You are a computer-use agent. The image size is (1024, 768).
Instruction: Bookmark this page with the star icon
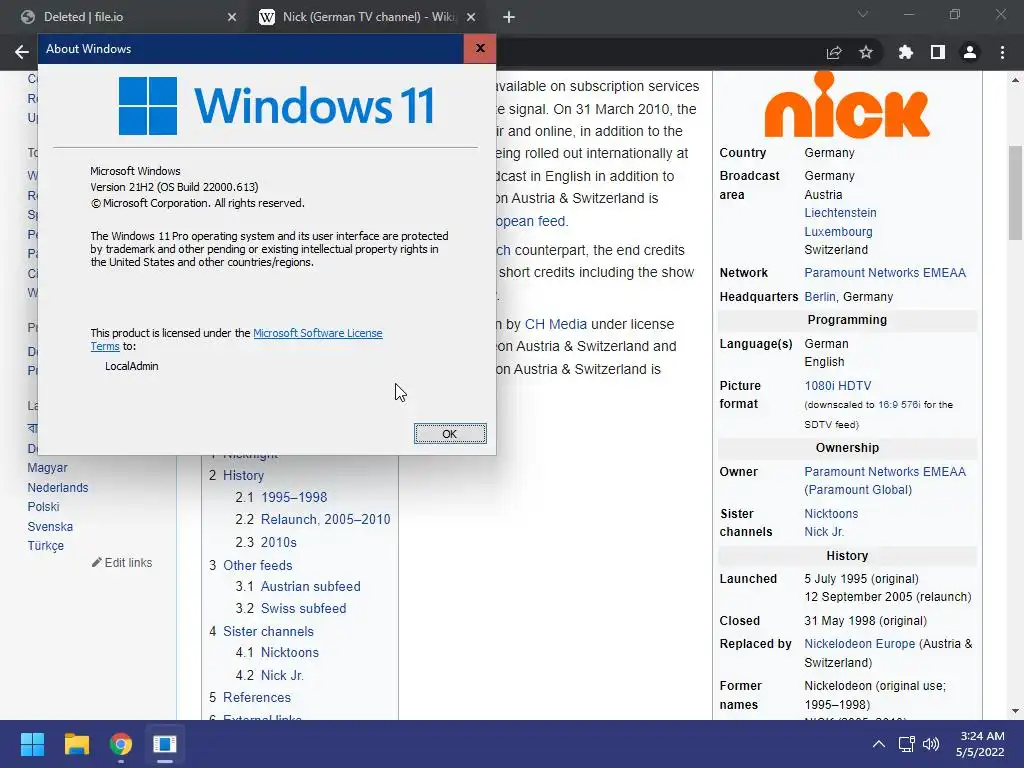coord(866,52)
